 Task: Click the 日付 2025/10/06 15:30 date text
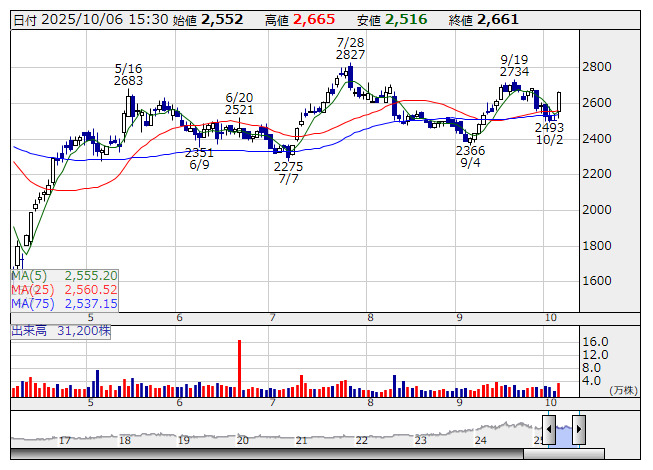[x=91, y=20]
